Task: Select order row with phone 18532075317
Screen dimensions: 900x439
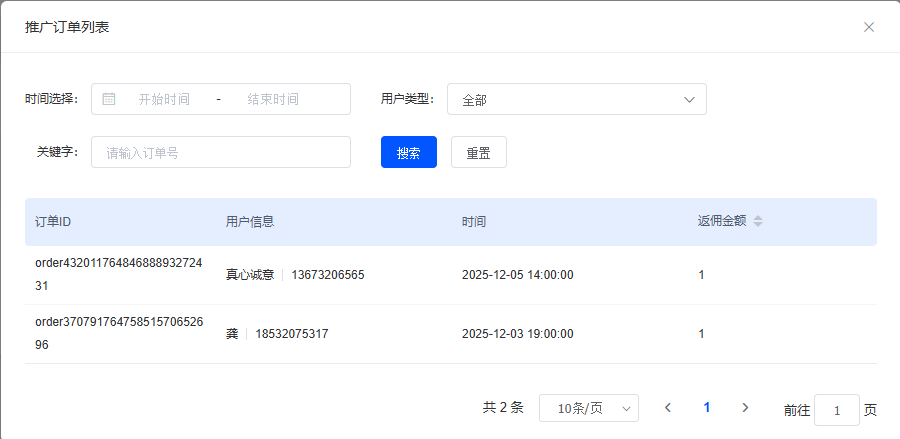Action: tap(291, 333)
